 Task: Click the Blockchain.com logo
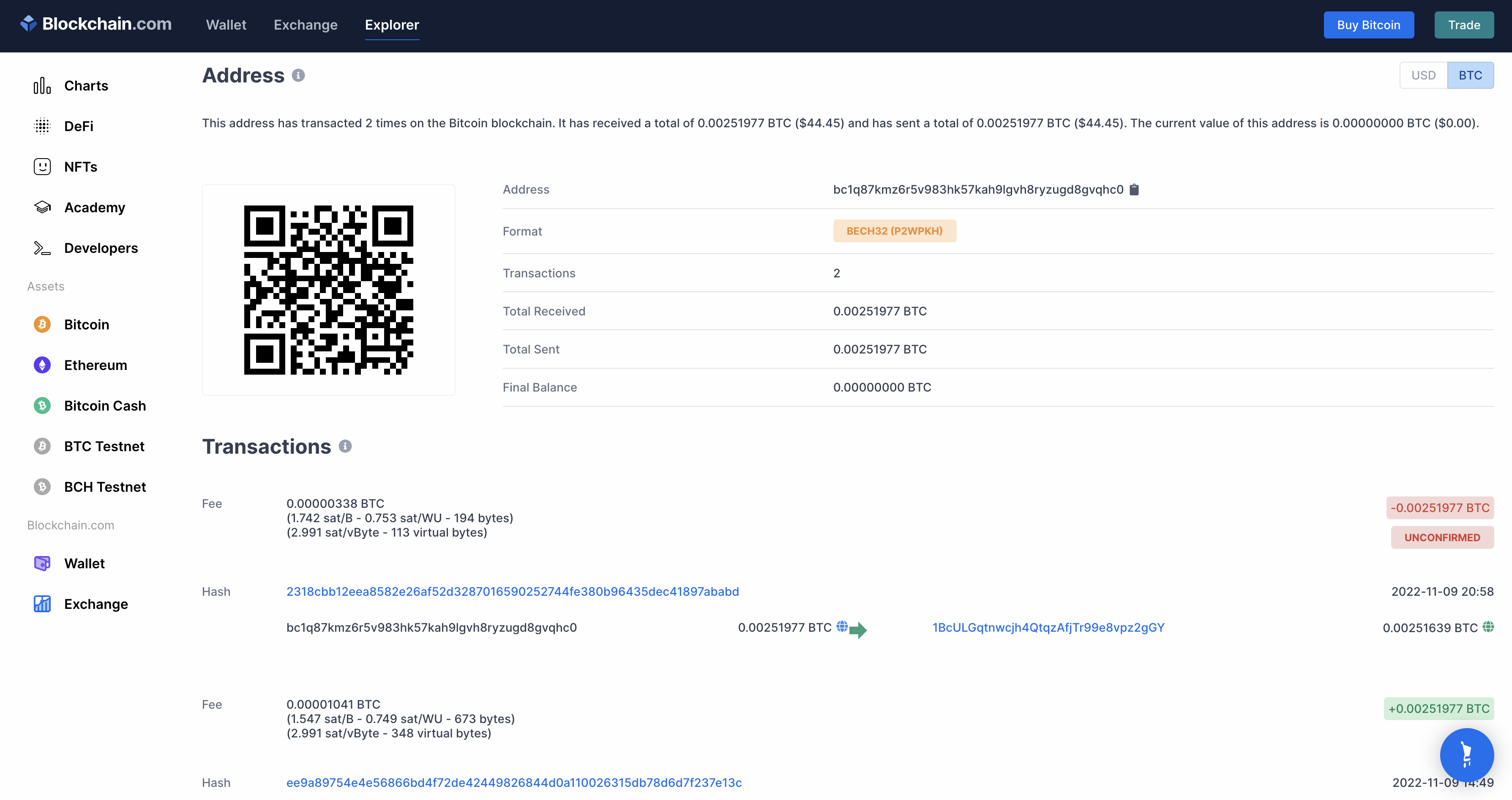[96, 24]
